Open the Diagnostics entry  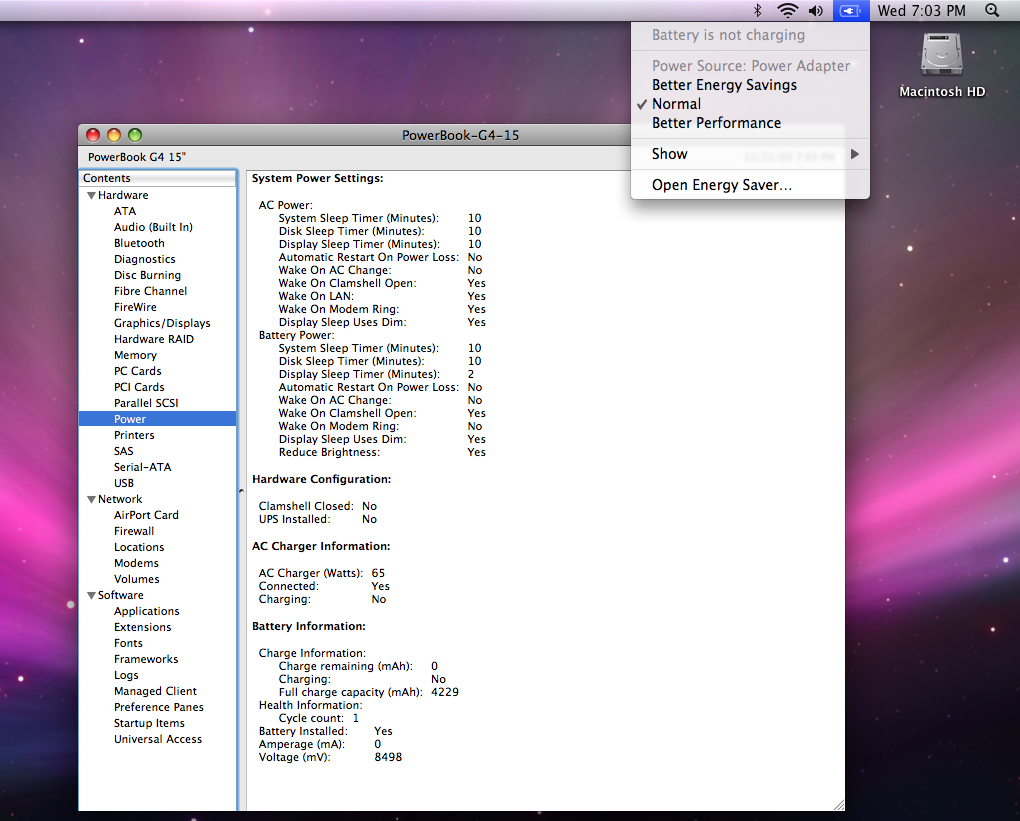(x=157, y=259)
